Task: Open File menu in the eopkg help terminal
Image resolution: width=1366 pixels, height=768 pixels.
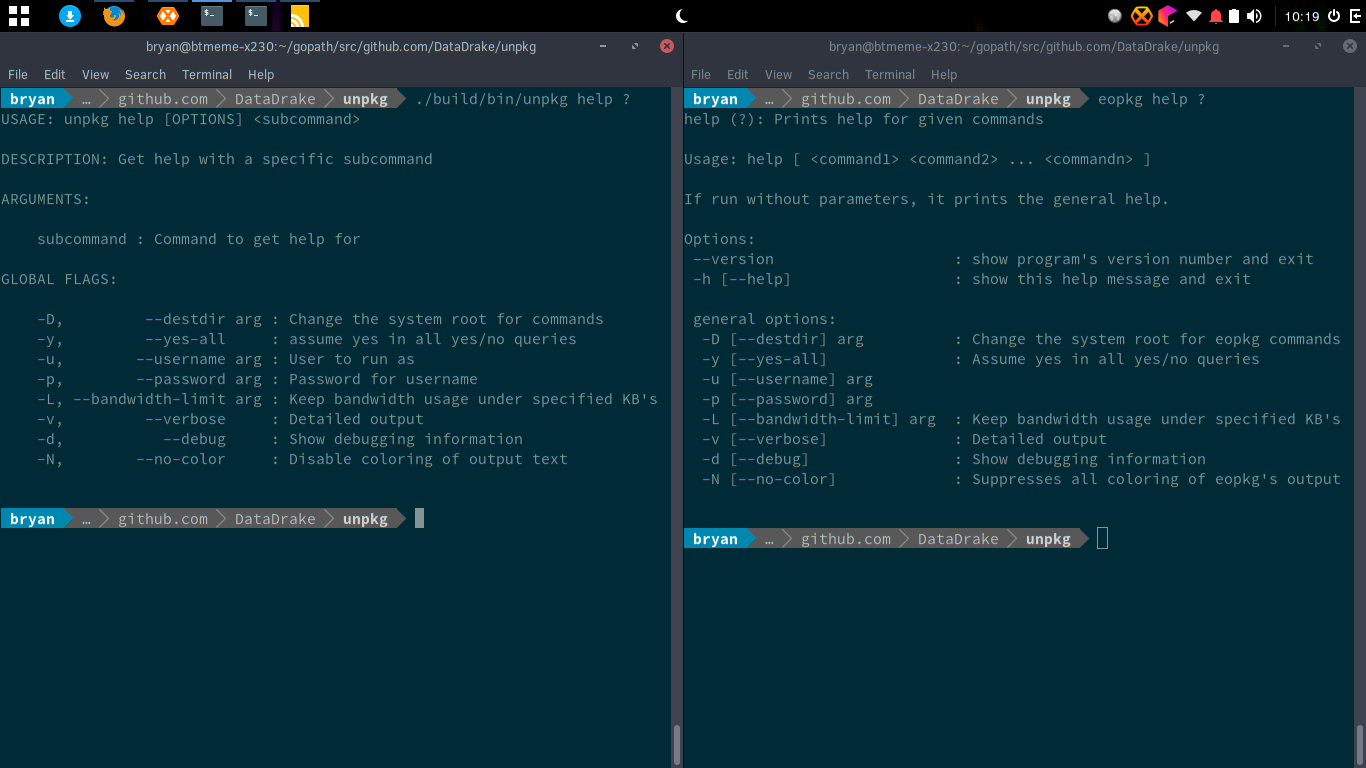Action: pos(701,75)
